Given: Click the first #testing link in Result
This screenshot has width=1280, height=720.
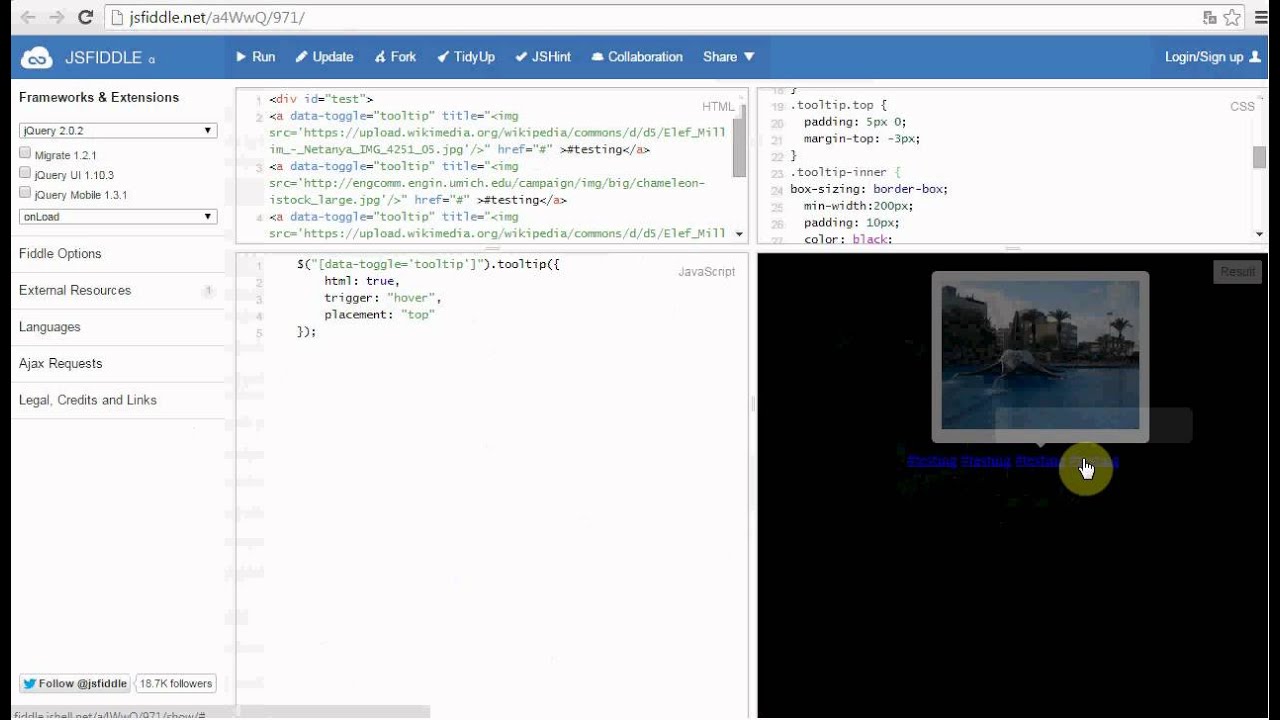Looking at the screenshot, I should tap(932, 461).
